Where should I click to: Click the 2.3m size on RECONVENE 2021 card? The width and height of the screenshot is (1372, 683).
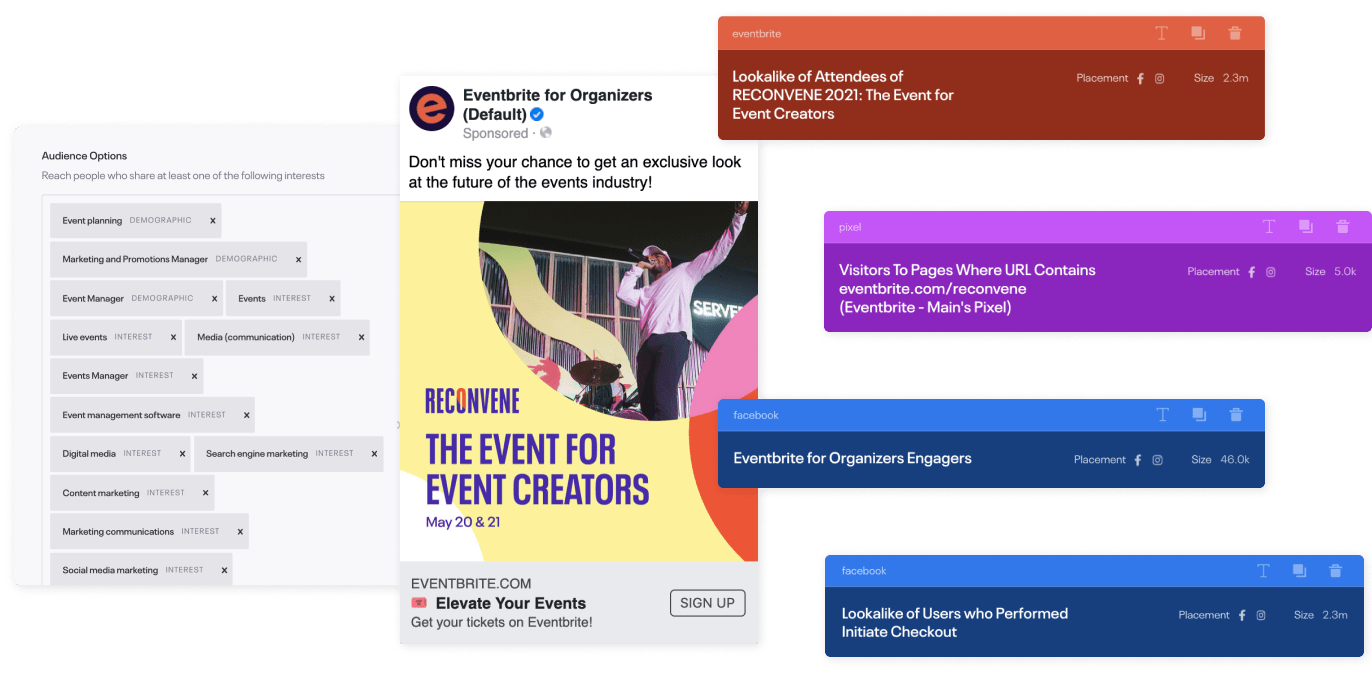tap(1236, 79)
